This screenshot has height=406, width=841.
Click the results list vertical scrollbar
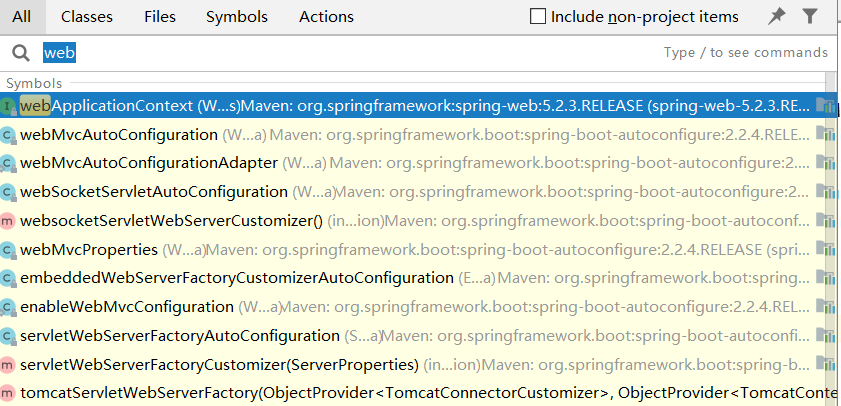(x=833, y=239)
